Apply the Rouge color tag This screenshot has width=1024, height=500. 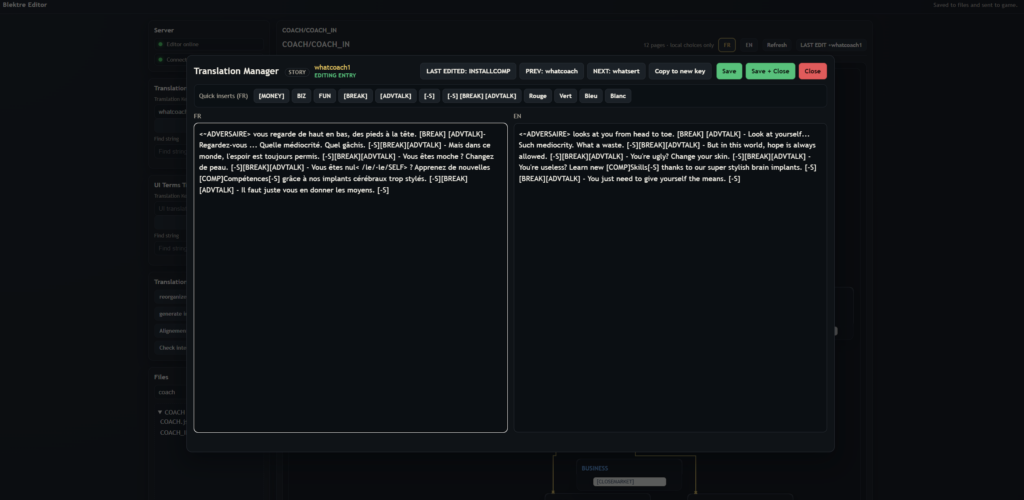click(538, 96)
